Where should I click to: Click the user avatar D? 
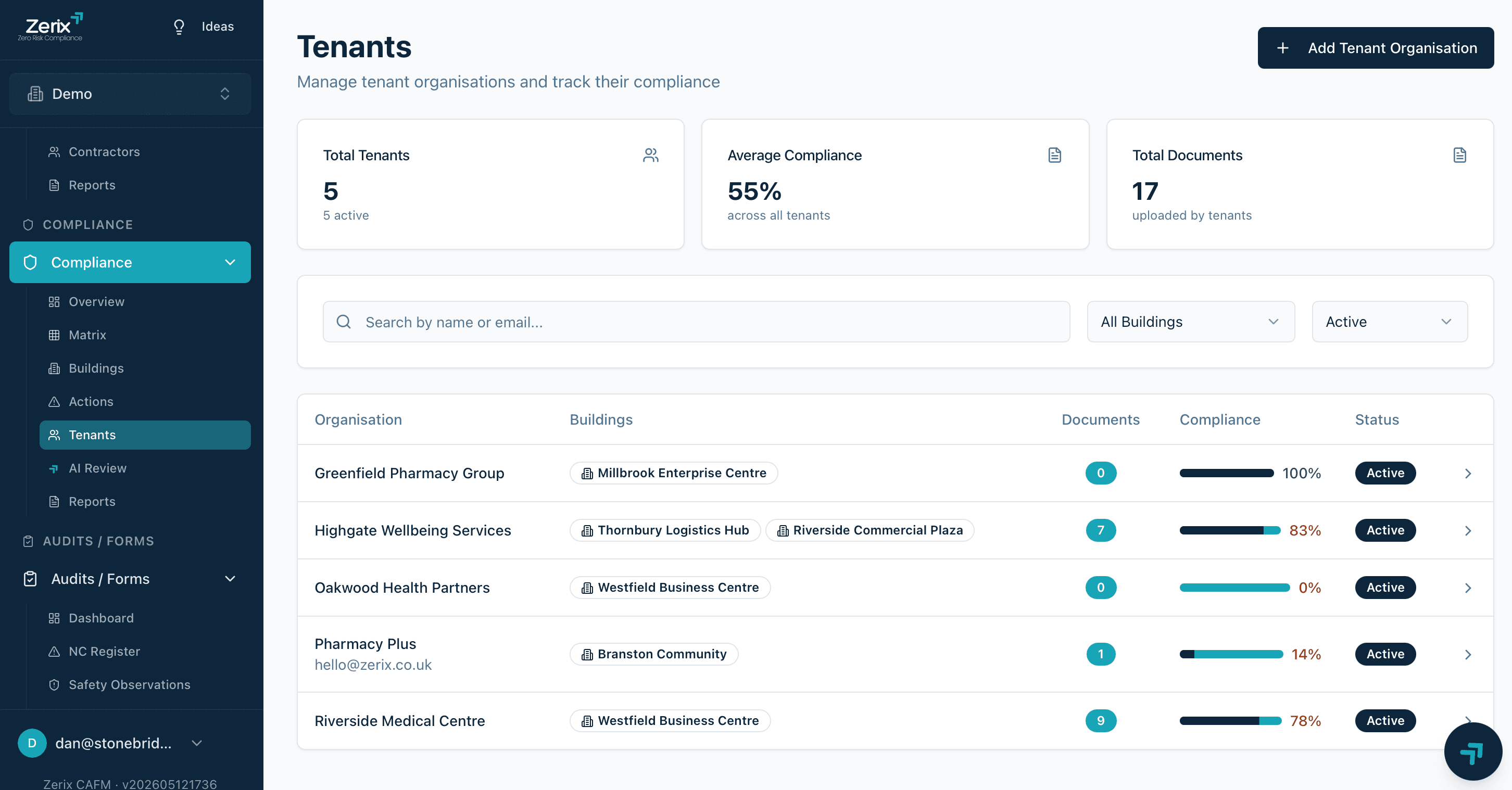32,743
